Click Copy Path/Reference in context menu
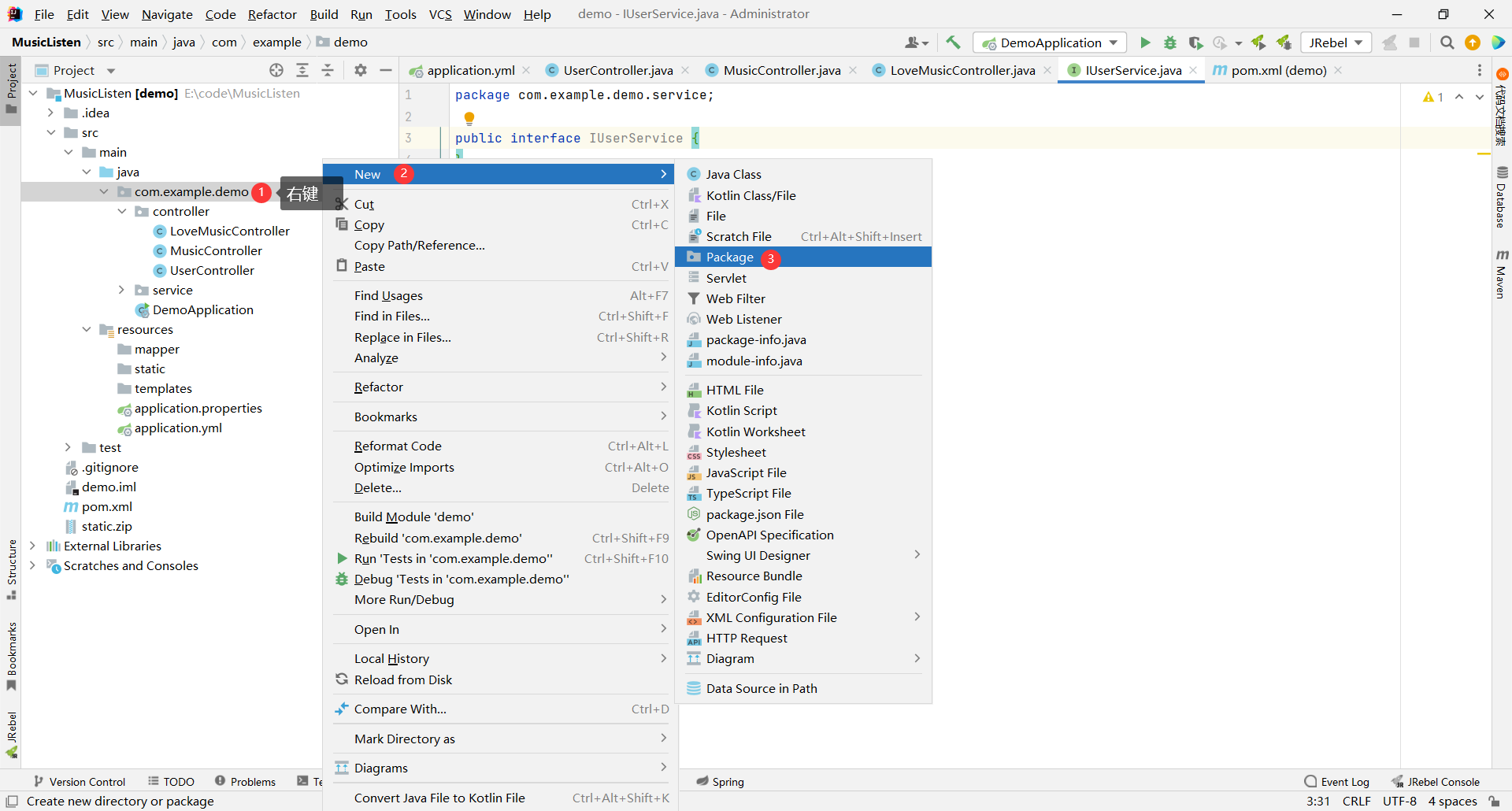This screenshot has width=1512, height=811. 501,246
